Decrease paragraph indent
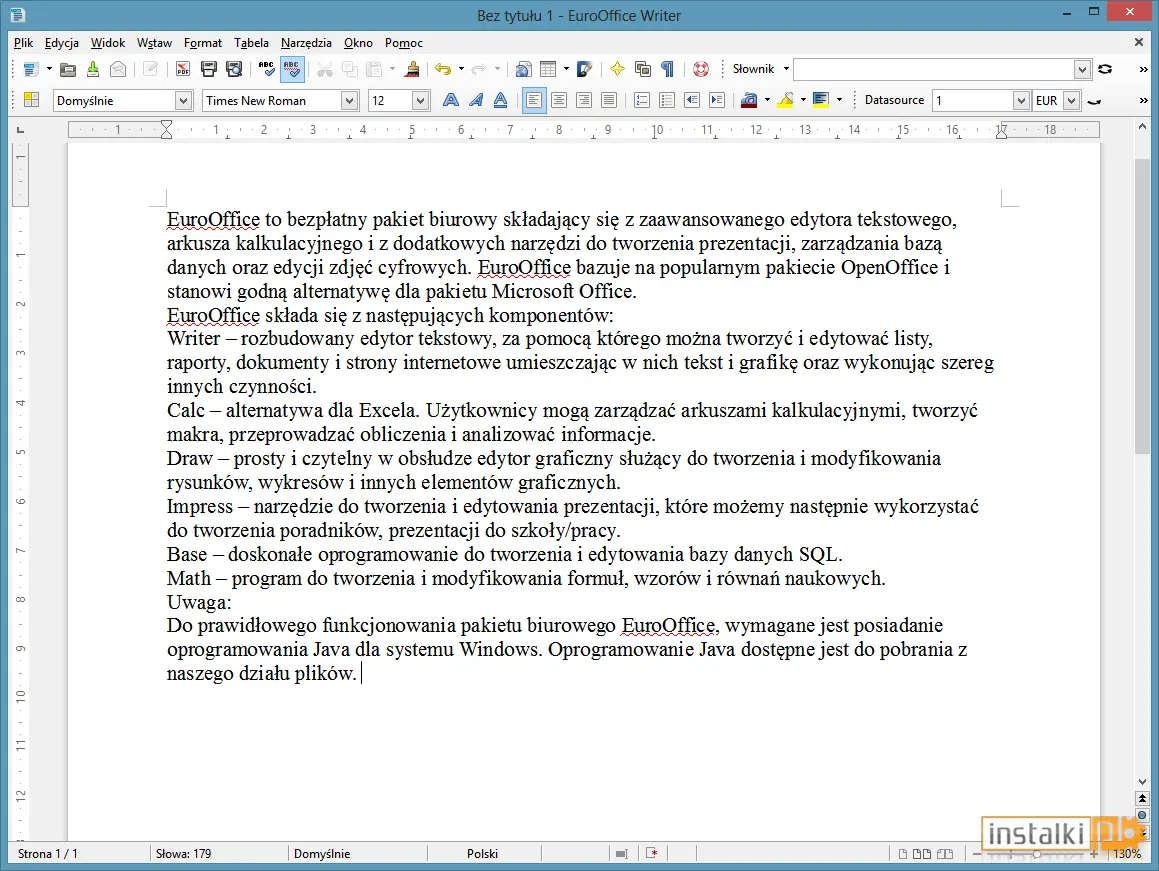Image resolution: width=1159 pixels, height=871 pixels. [x=692, y=100]
